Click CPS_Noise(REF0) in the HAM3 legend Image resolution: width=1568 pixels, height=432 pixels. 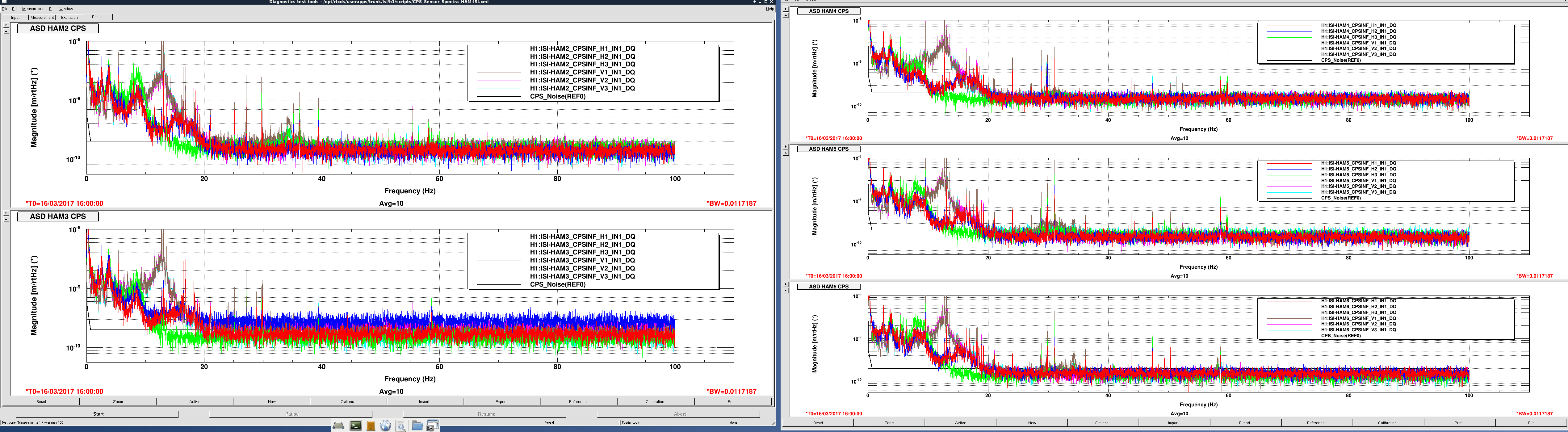pos(558,284)
